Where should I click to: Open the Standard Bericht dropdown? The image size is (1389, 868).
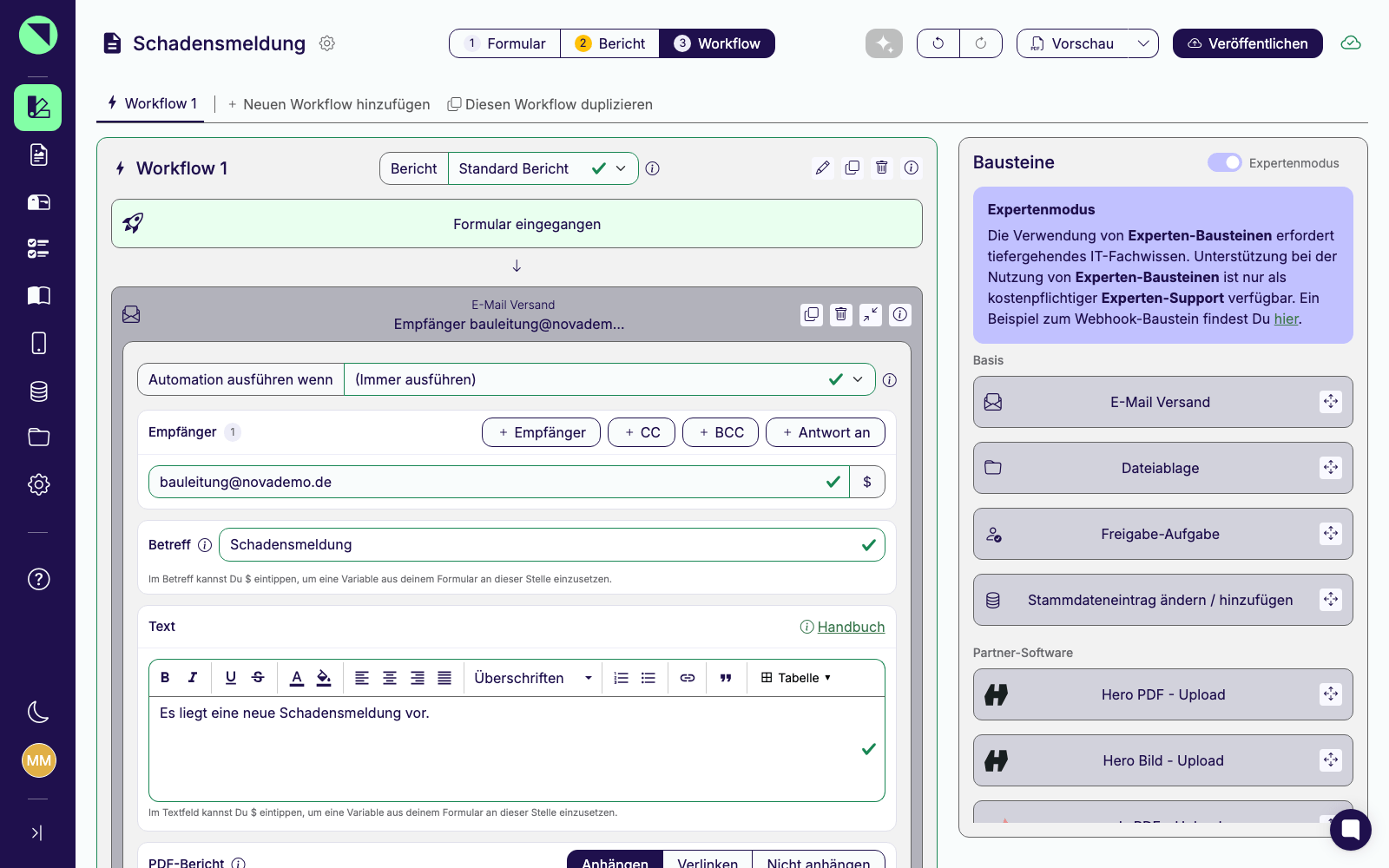pos(543,168)
